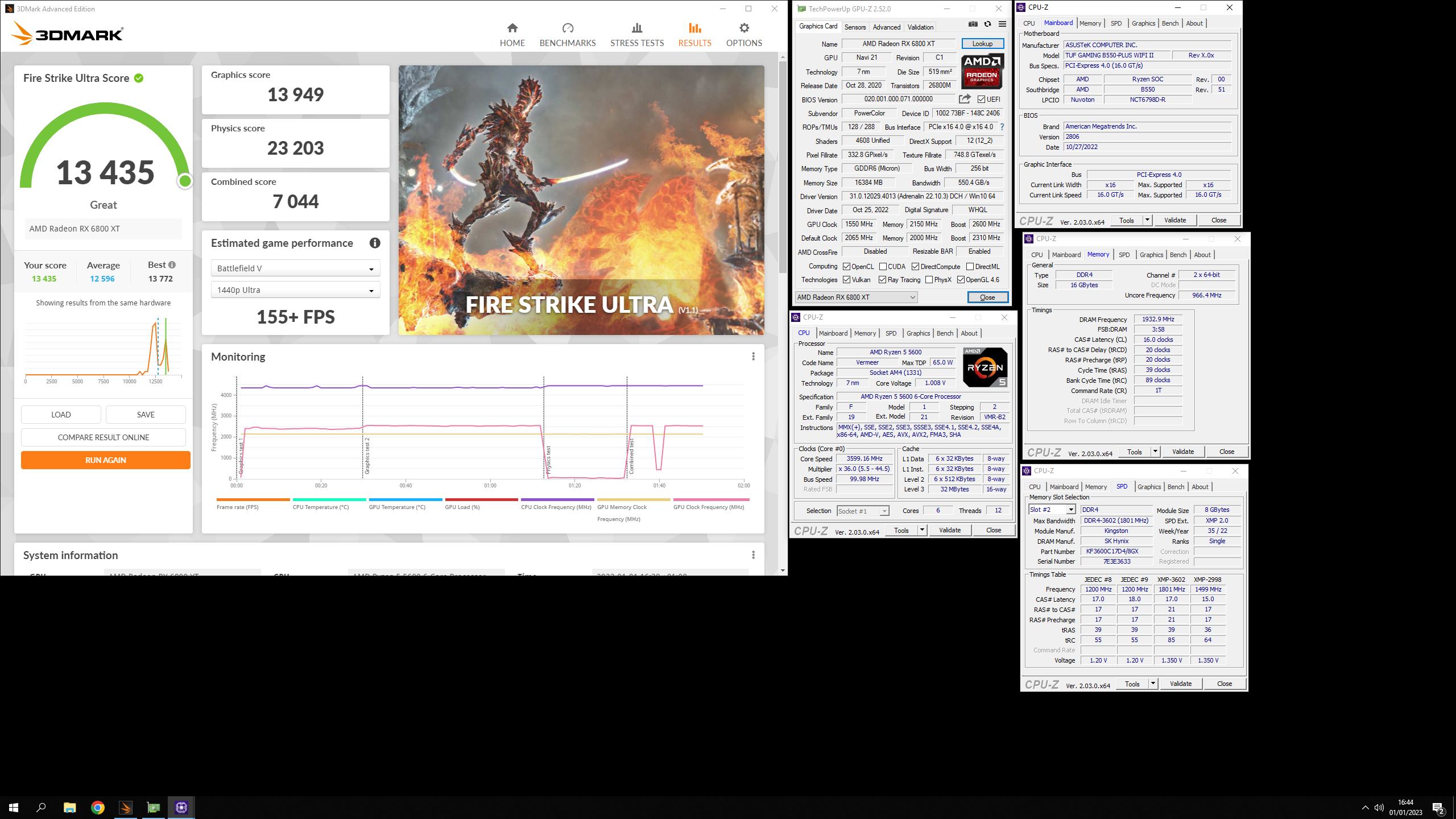Open Google Chrome from the taskbar
The image size is (1456, 819).
98,808
